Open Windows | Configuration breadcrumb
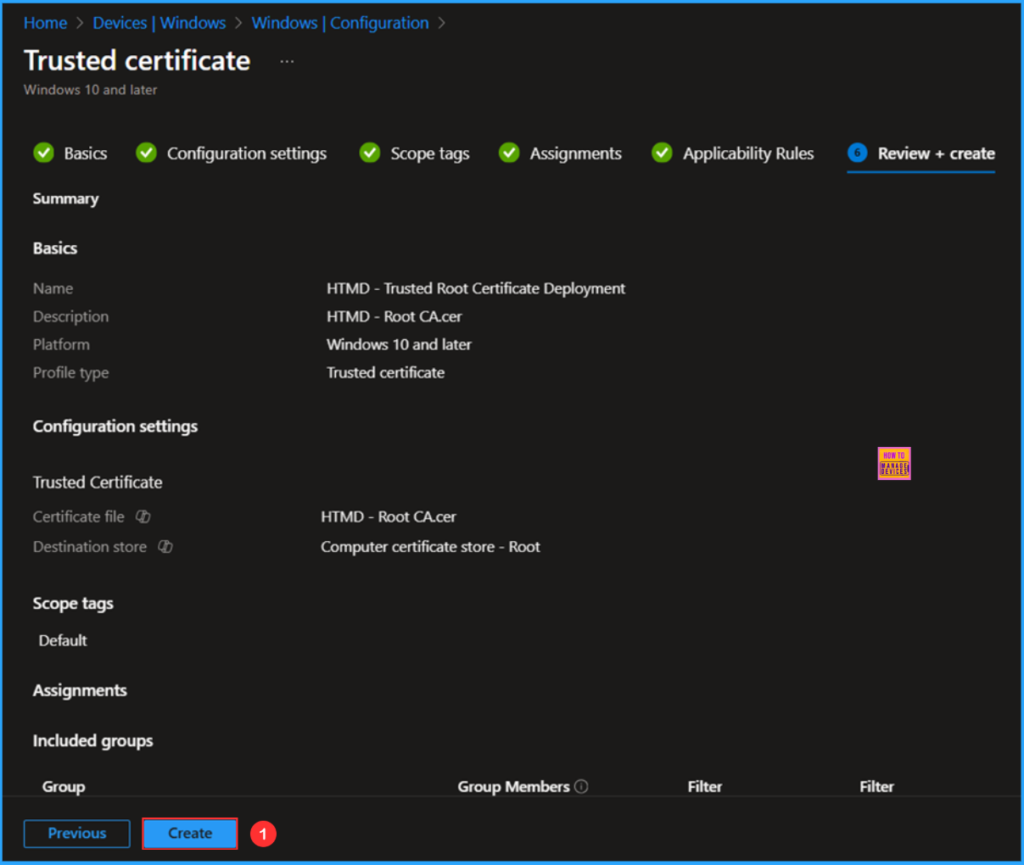Viewport: 1024px width, 865px height. pos(340,23)
